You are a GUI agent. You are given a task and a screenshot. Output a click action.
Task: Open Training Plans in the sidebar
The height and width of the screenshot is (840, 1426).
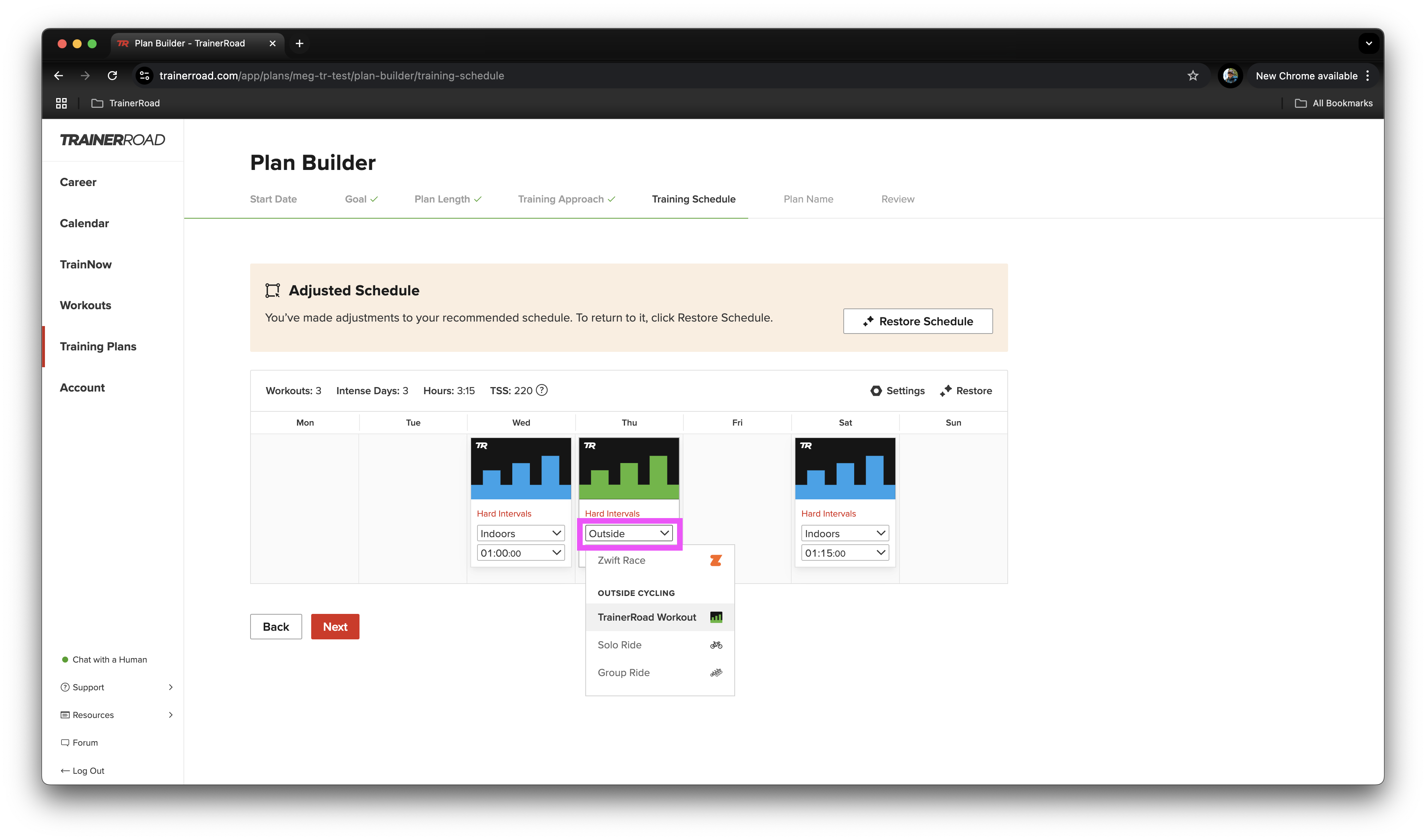tap(98, 346)
